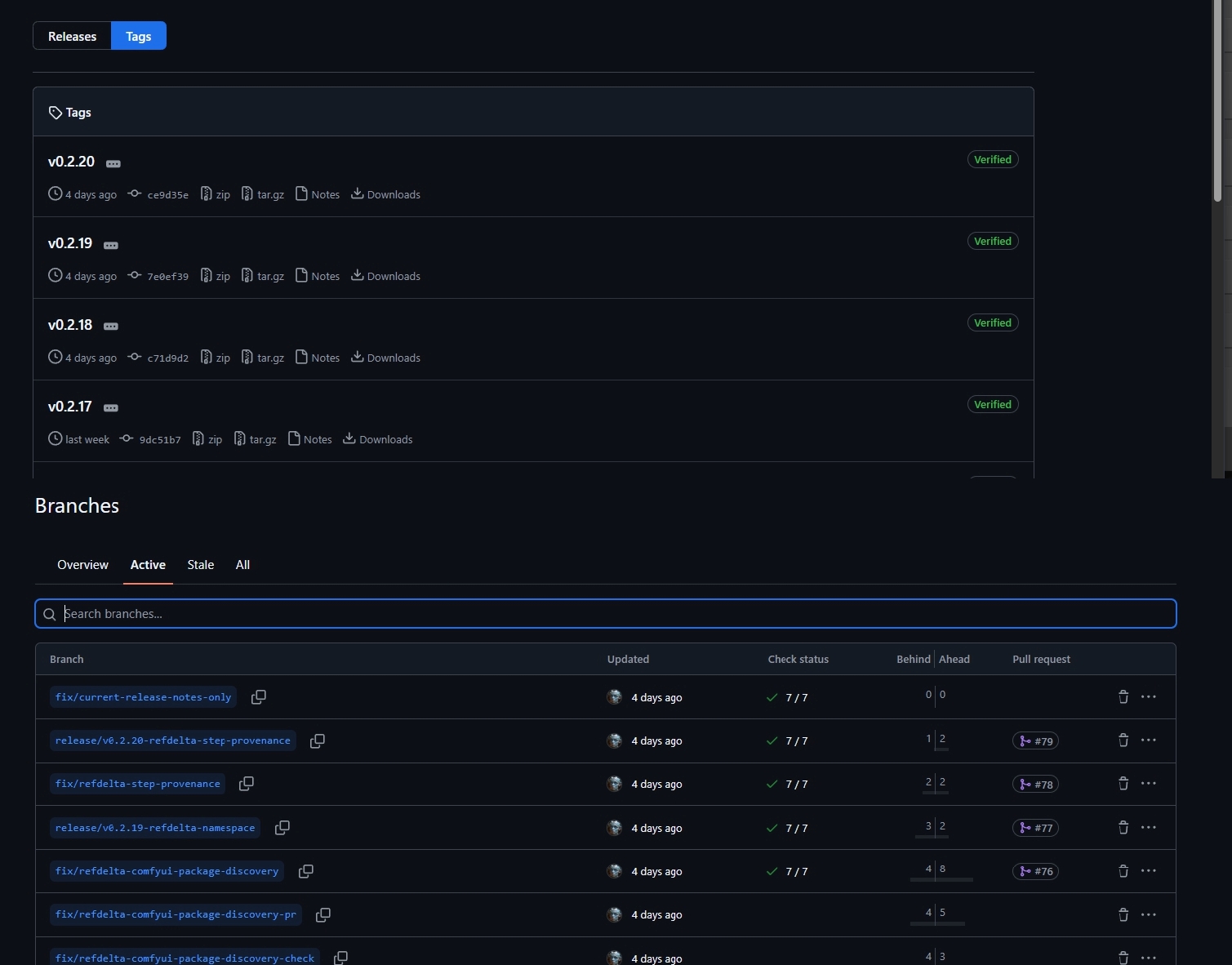Open more actions for fix/refdelta-comfyui-package-discovery-pr
Screen dimensions: 1232x965
point(1149,915)
